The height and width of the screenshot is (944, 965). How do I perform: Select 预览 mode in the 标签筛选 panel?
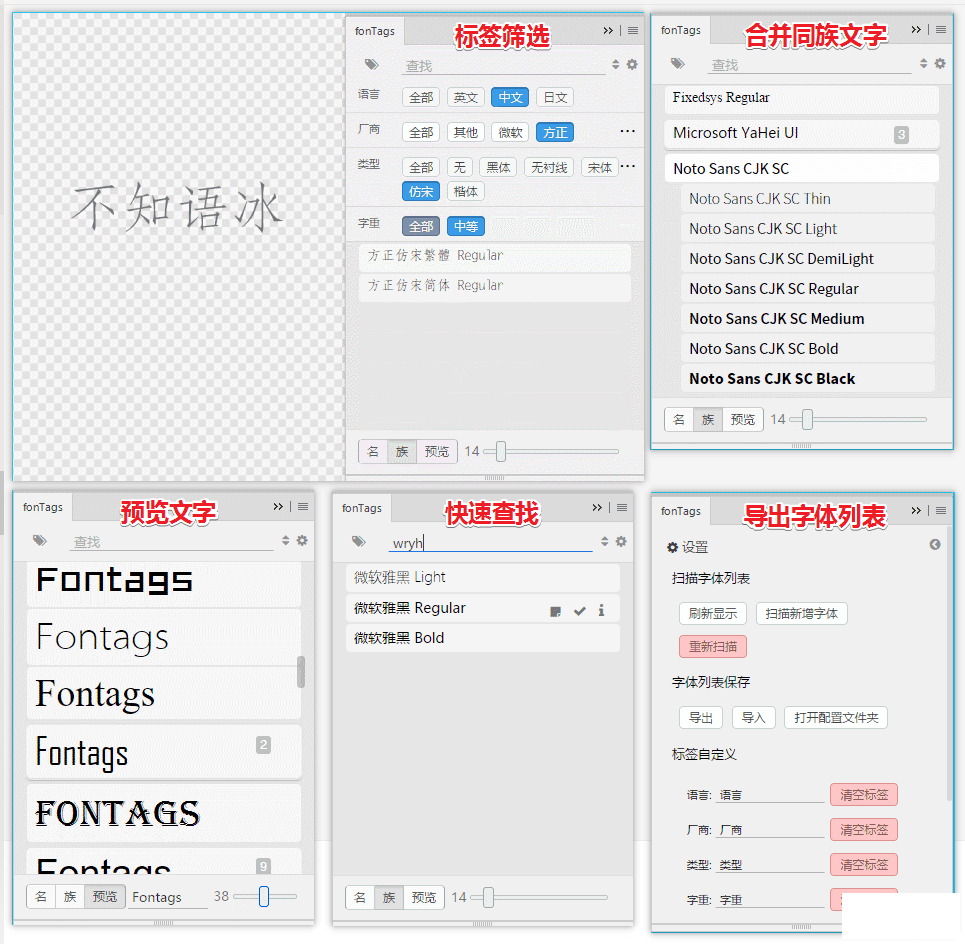pyautogui.click(x=436, y=452)
